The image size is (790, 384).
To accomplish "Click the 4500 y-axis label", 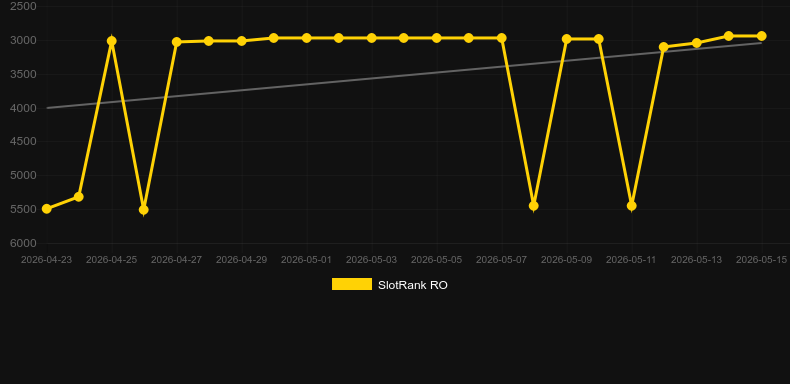I will pos(23,142).
